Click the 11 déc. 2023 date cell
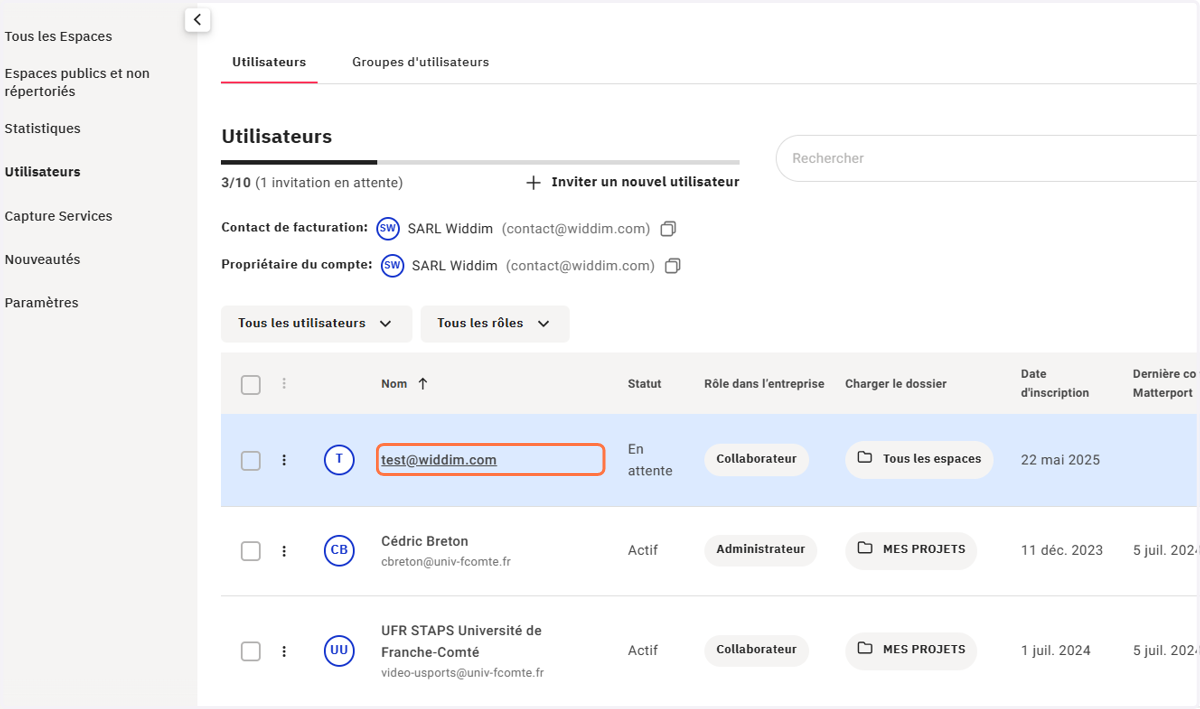 pos(1062,551)
